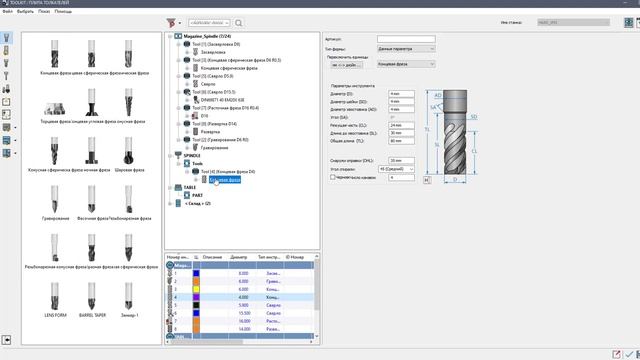
Task: Select the Гравирование engraving tool thumbnail
Action: tap(54, 199)
